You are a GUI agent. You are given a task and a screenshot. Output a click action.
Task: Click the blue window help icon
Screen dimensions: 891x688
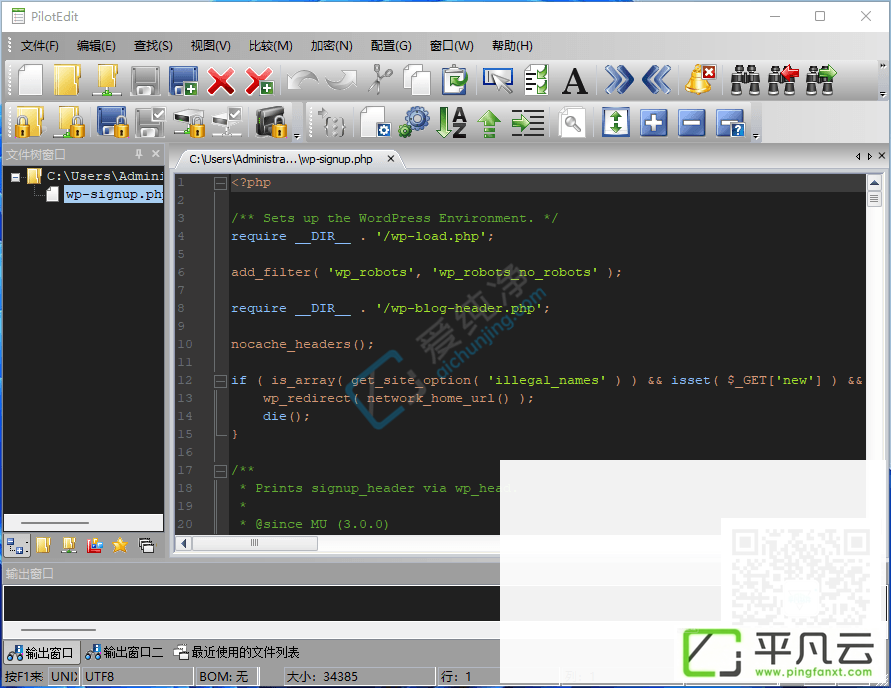(x=730, y=122)
